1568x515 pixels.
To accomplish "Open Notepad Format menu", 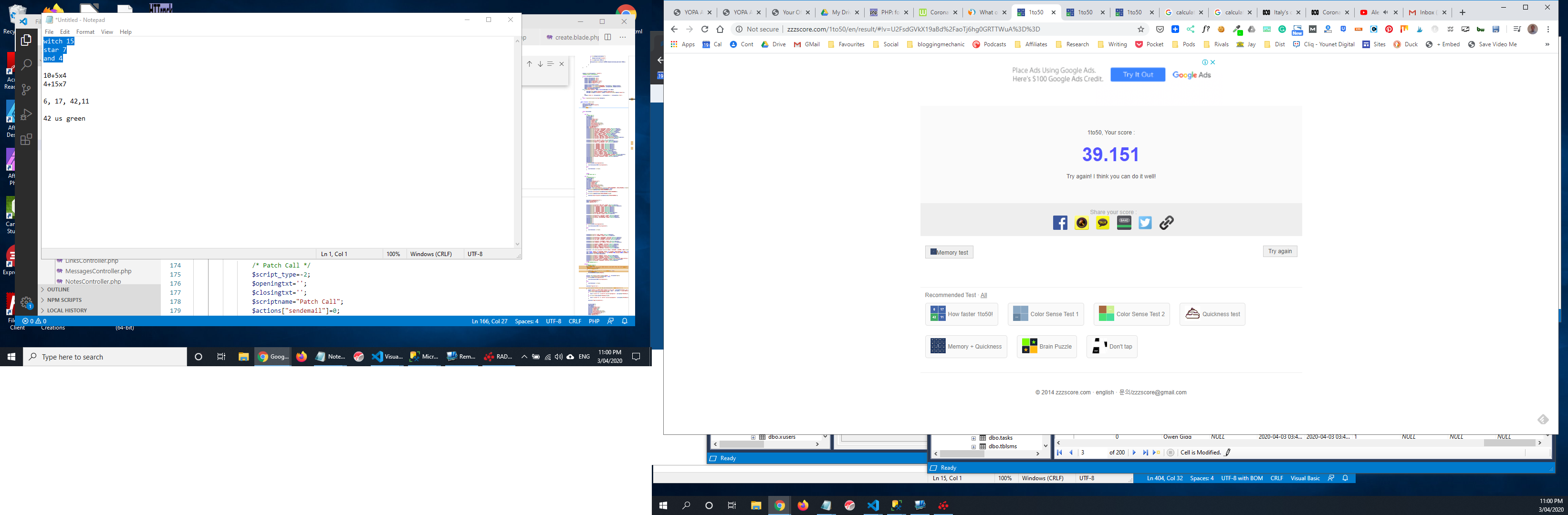I will click(85, 31).
